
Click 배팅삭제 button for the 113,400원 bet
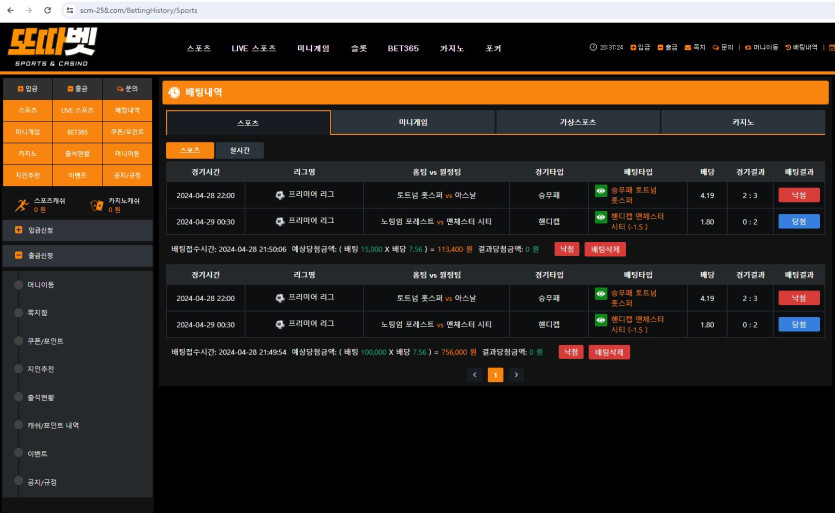click(605, 249)
